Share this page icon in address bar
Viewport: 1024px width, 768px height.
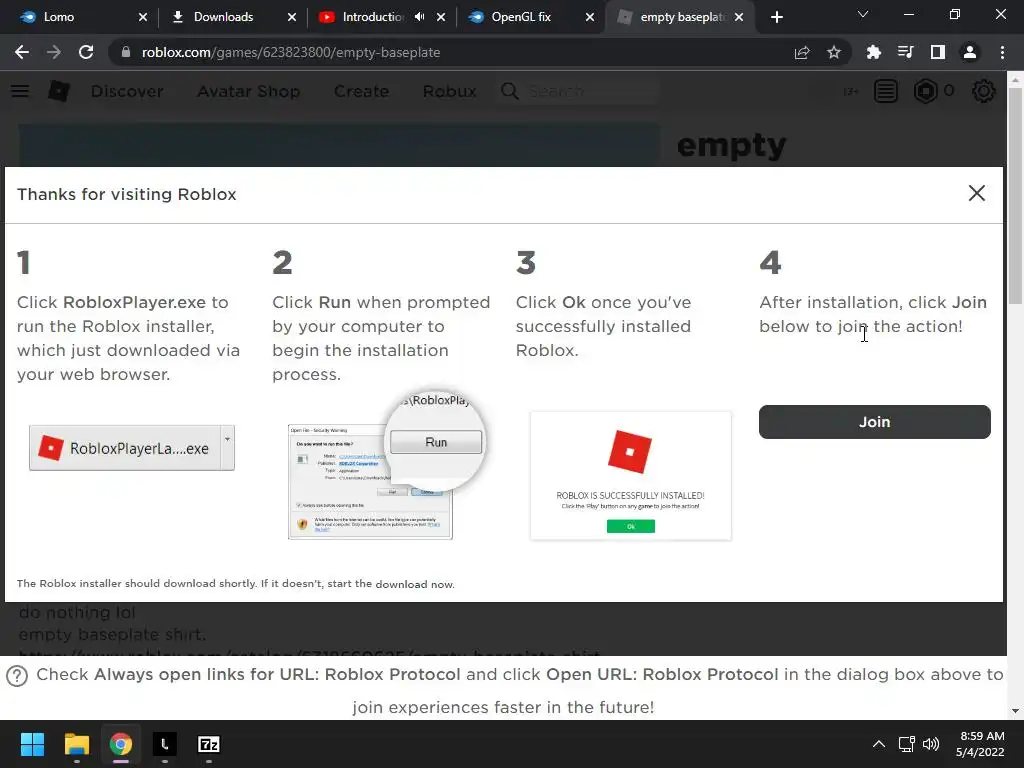(802, 52)
